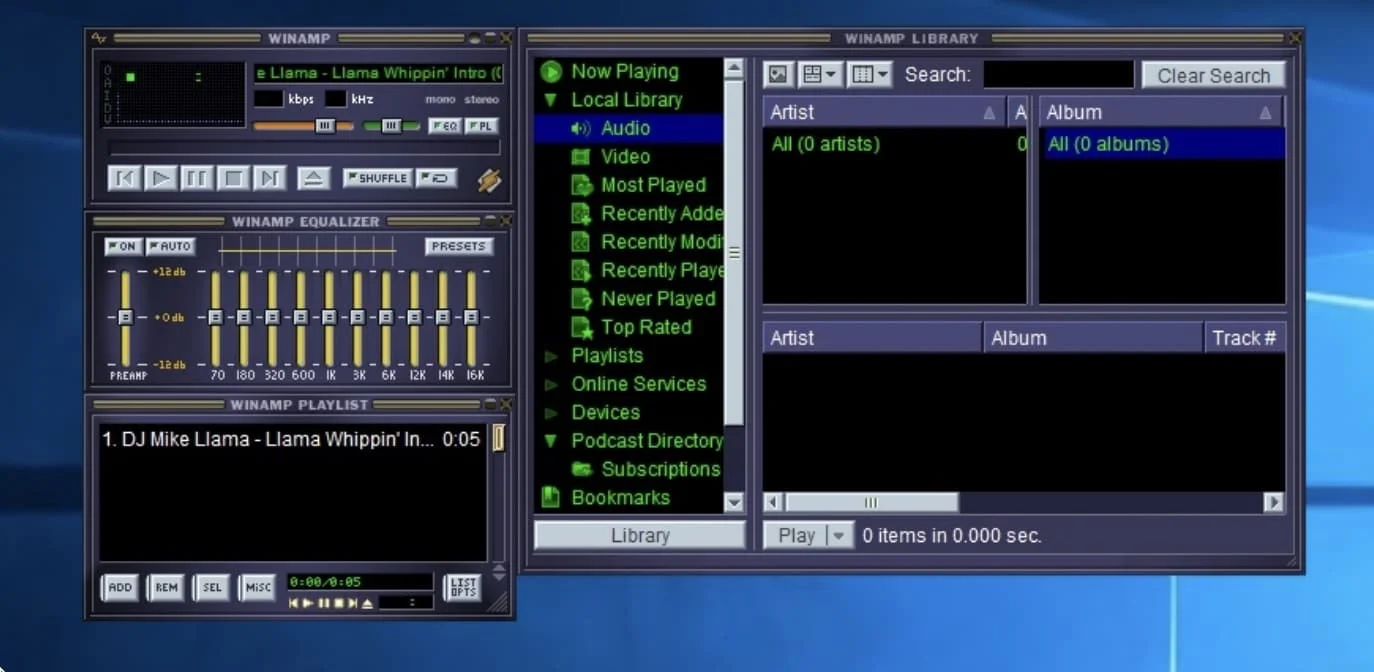Open the equalizer PRESETS menu
Image resolution: width=1374 pixels, height=672 pixels.
click(459, 246)
